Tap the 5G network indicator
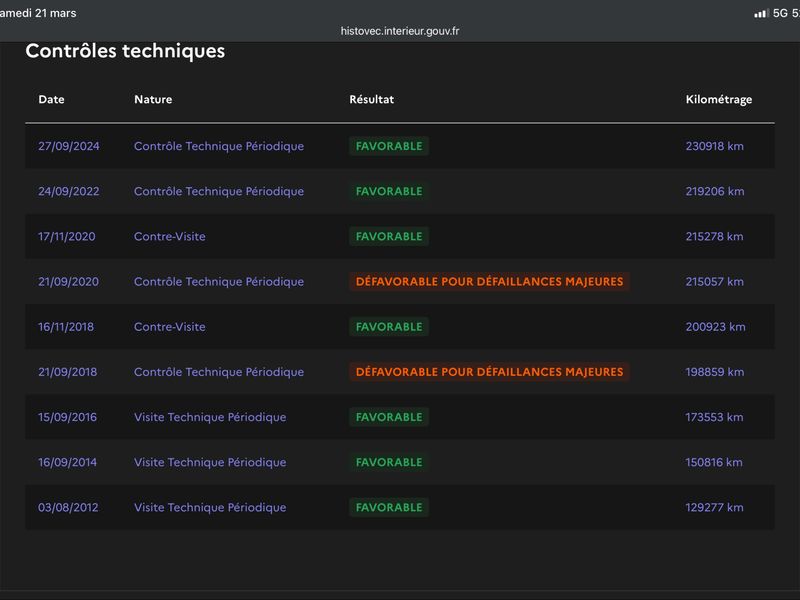Screen dimensions: 800x600 (x=780, y=13)
